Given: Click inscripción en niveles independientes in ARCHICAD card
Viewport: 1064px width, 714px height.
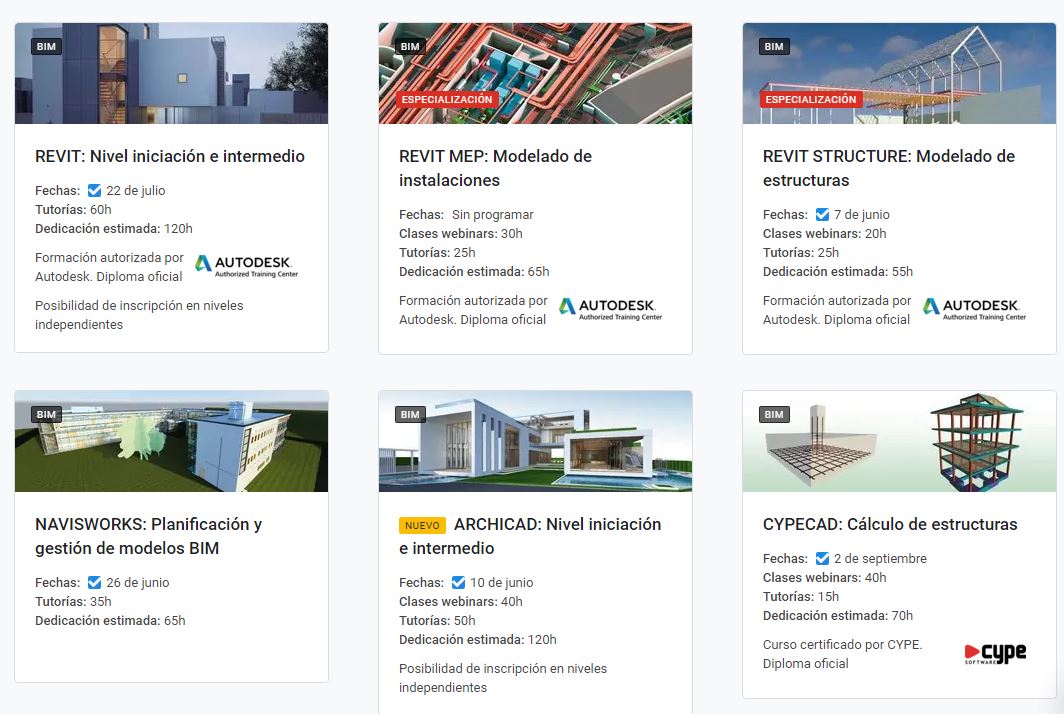Looking at the screenshot, I should coord(503,678).
